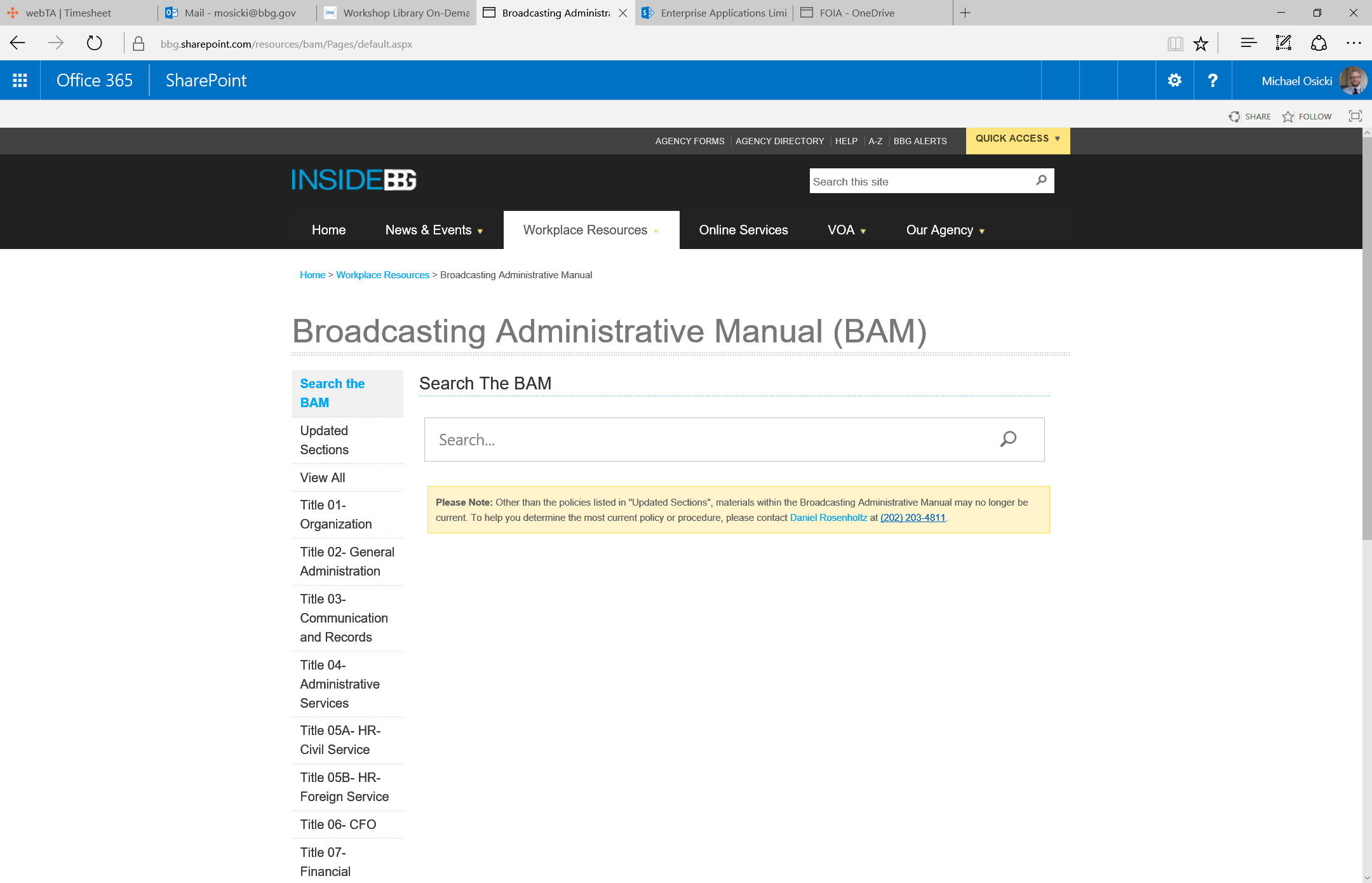The height and width of the screenshot is (883, 1372).
Task: Refresh the page with the reload icon
Action: (x=94, y=43)
